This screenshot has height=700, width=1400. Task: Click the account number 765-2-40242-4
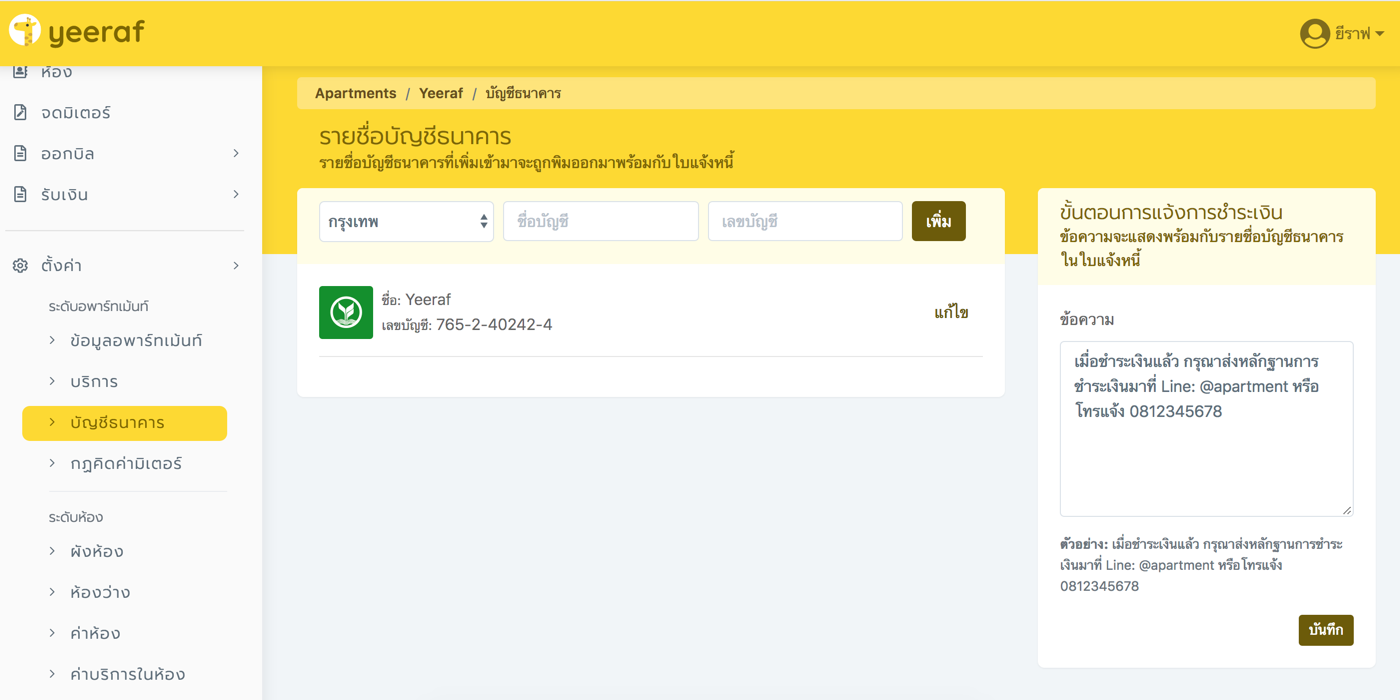tap(494, 325)
